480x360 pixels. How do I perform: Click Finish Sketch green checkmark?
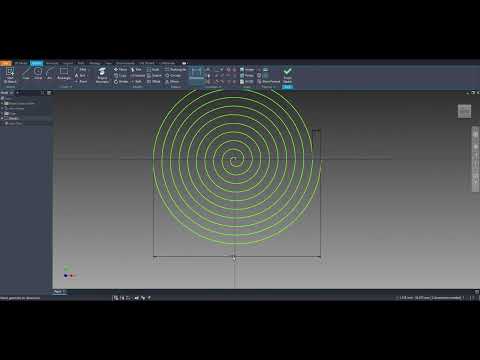click(x=288, y=75)
